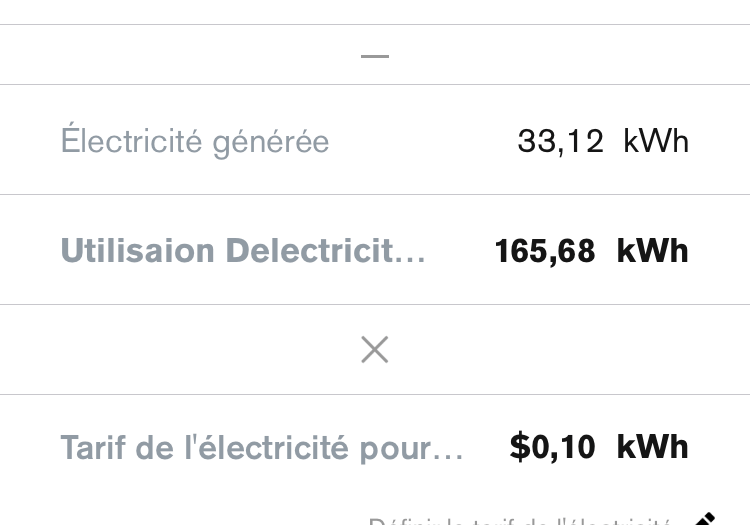This screenshot has width=750, height=525.
Task: Click the 165,68 usage value
Action: [x=545, y=250]
